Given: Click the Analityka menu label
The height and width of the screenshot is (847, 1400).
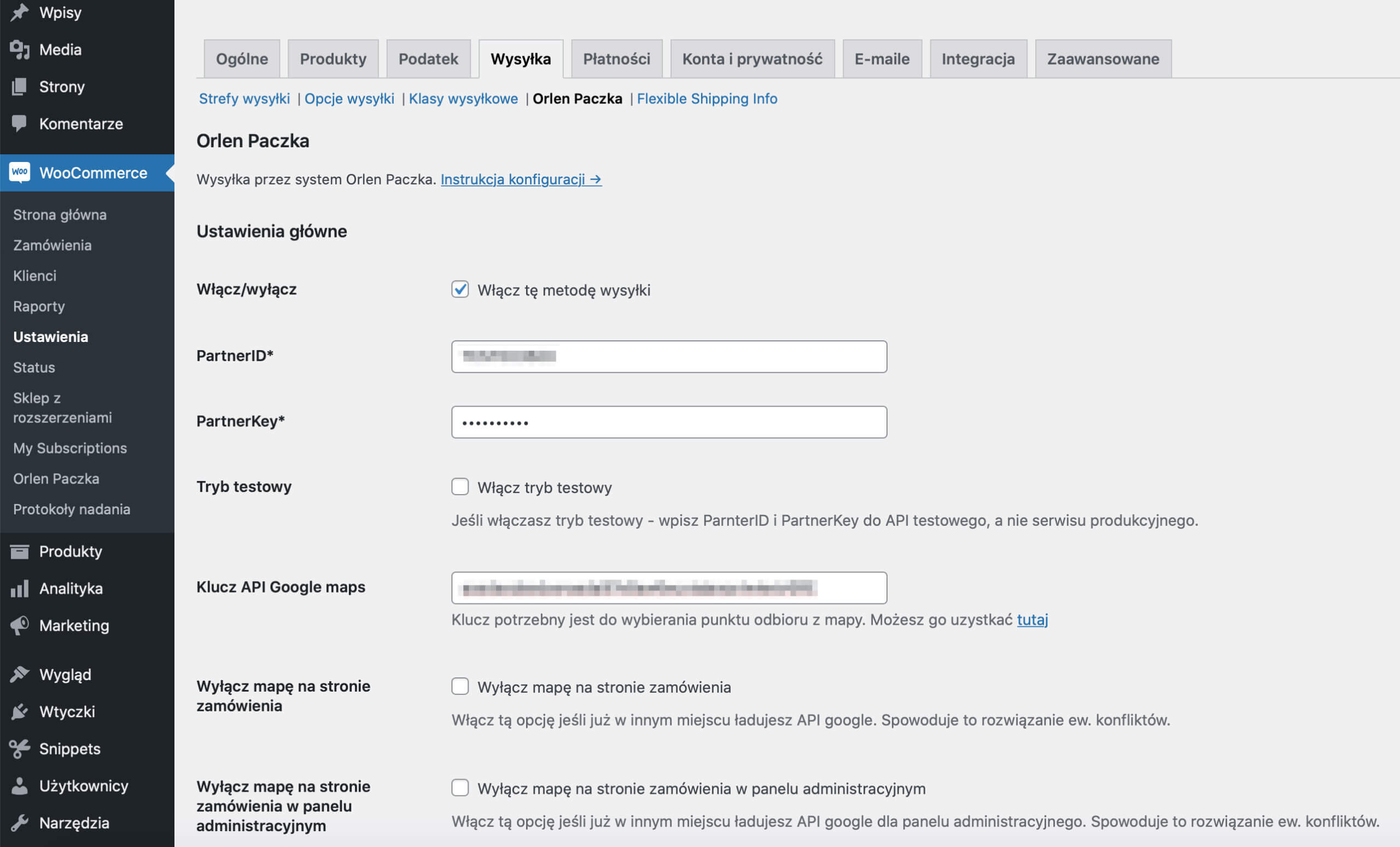Looking at the screenshot, I should pos(71,588).
